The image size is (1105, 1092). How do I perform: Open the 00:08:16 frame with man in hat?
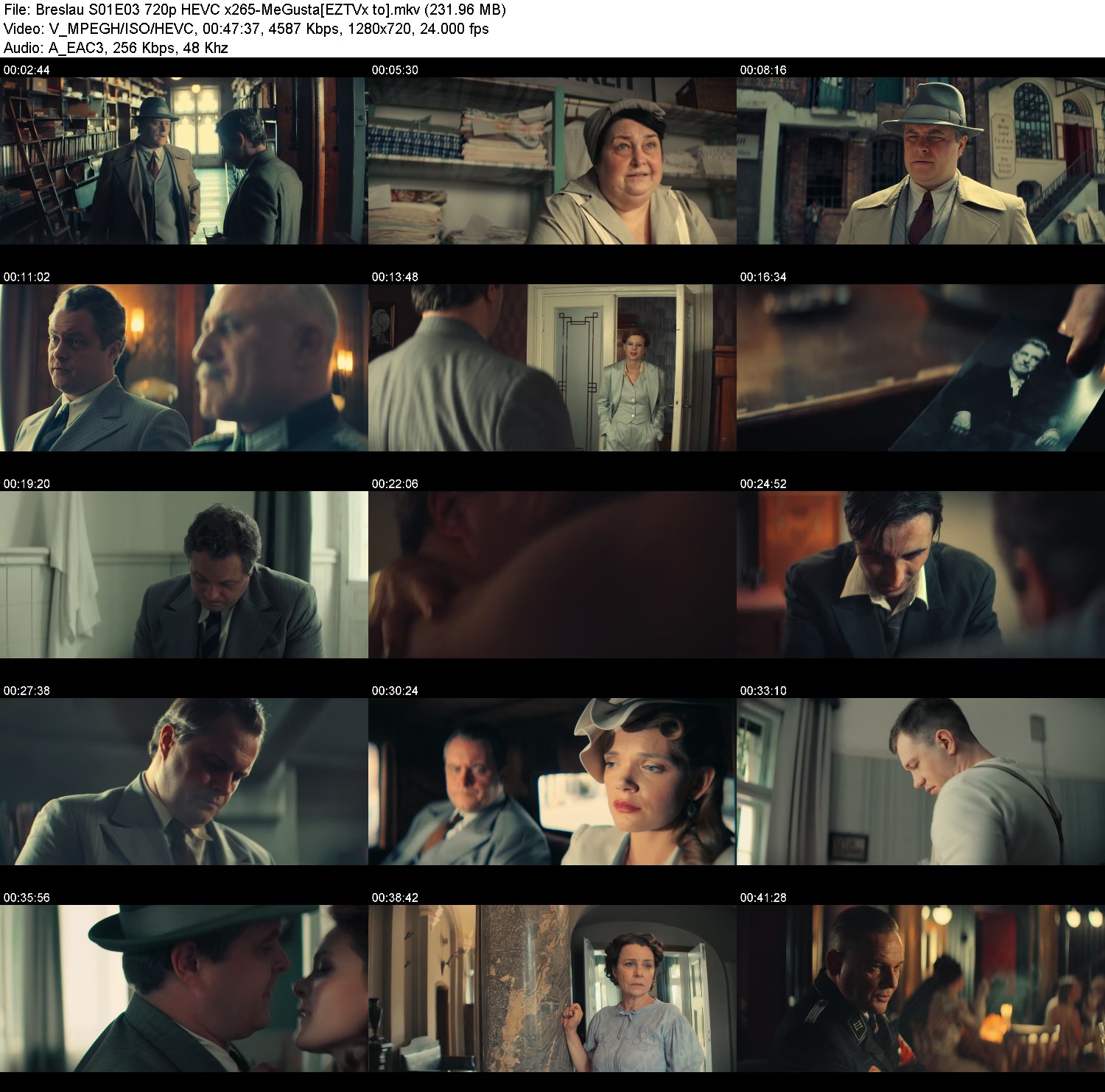pos(921,161)
